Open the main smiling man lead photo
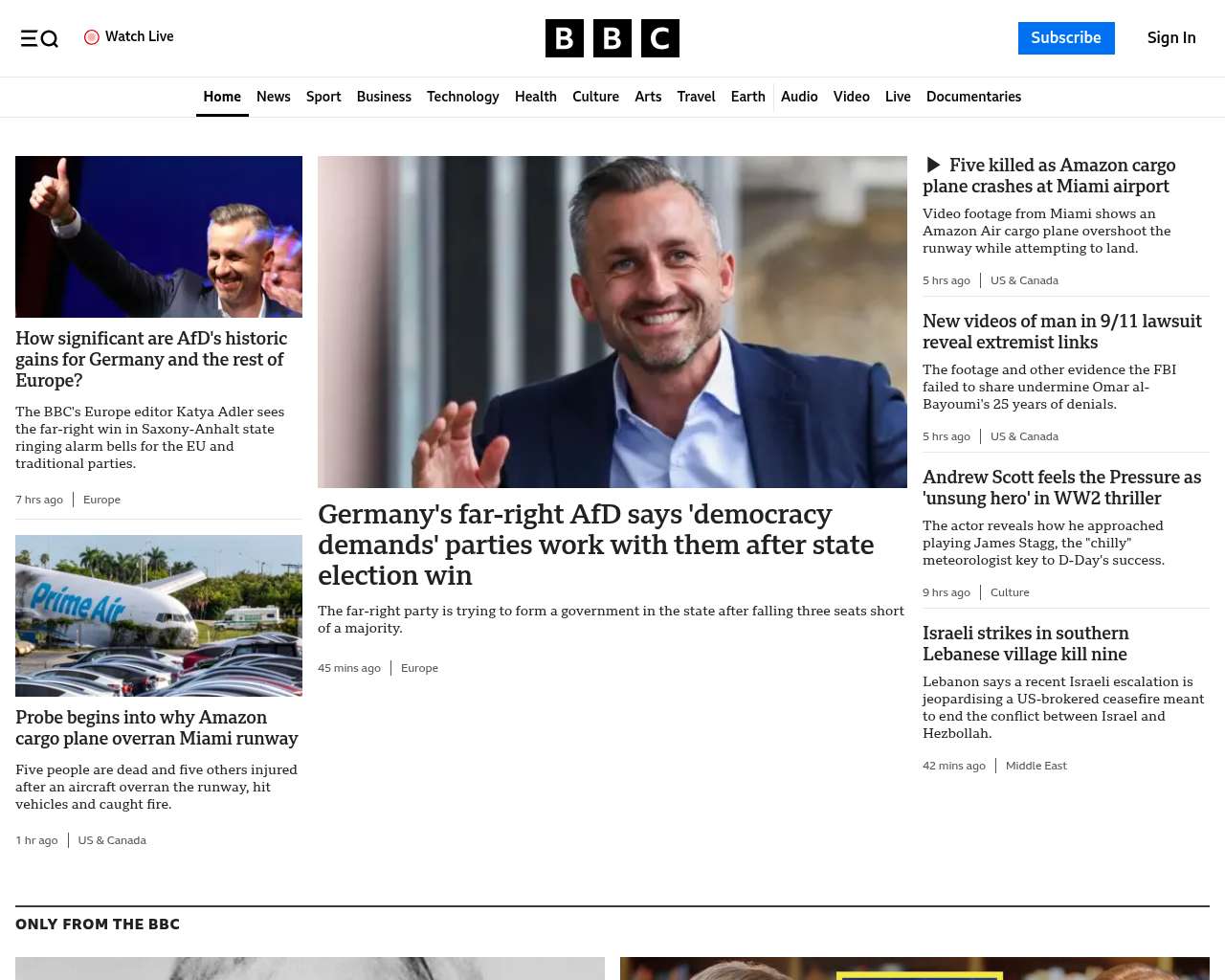 pos(612,322)
